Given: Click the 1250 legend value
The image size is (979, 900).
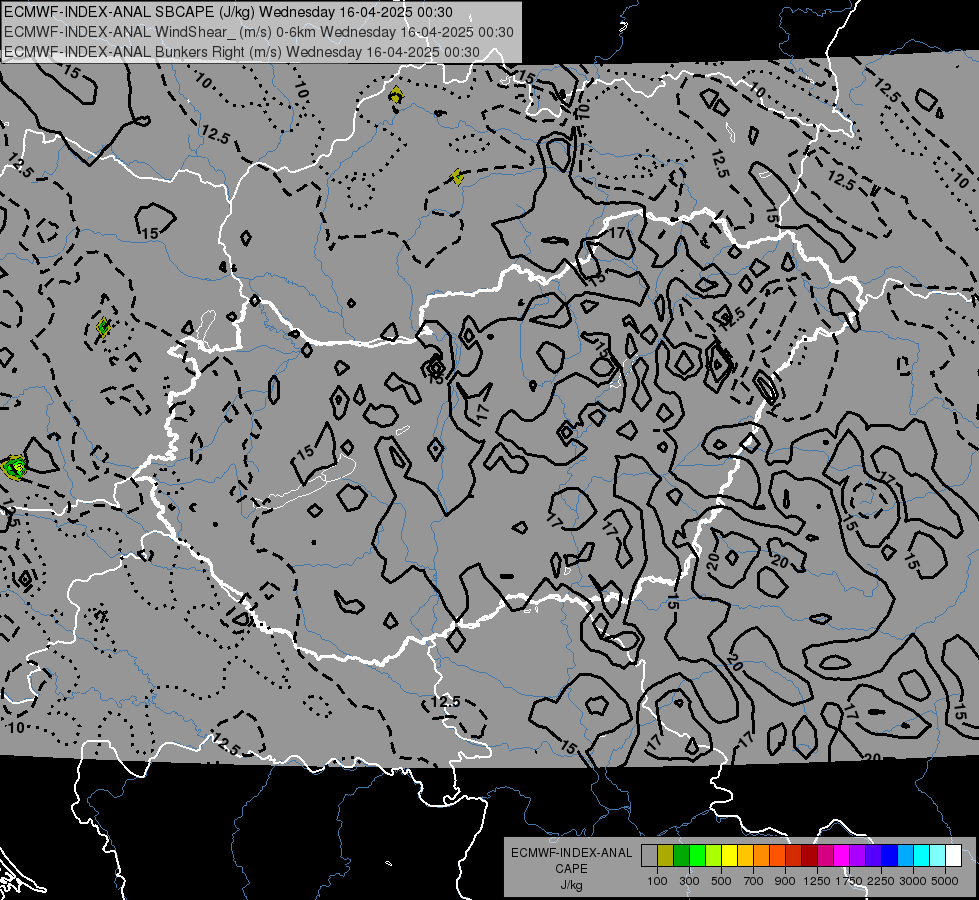Looking at the screenshot, I should (817, 881).
